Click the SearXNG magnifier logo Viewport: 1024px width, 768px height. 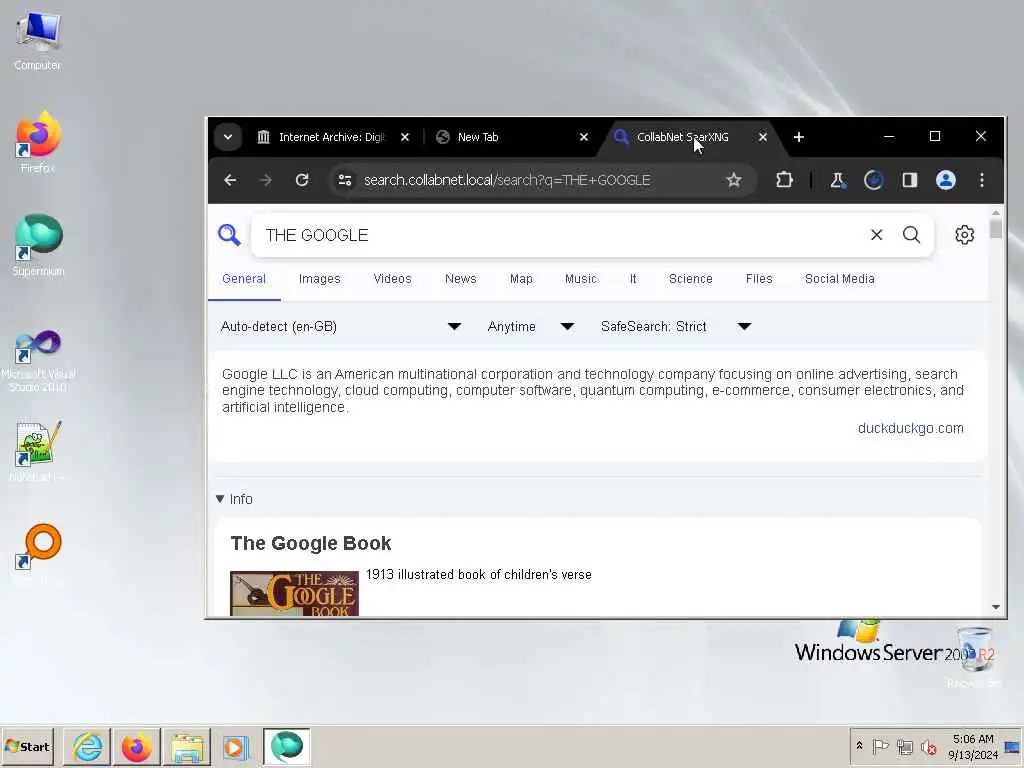click(229, 234)
